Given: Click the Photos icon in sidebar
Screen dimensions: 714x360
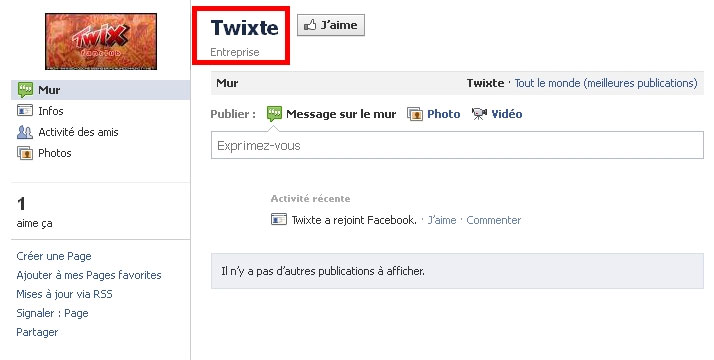Looking at the screenshot, I should [x=25, y=153].
